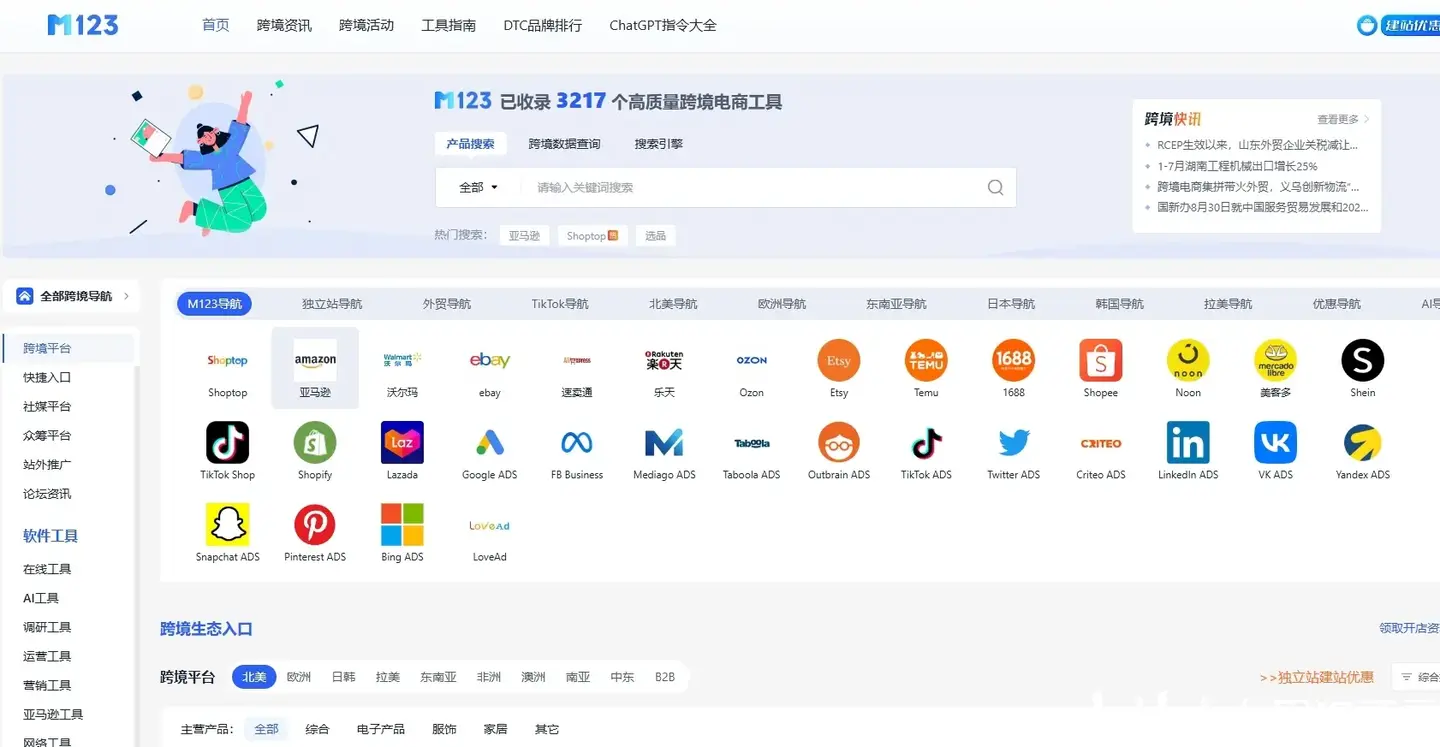This screenshot has height=747, width=1440.
Task: Open the TikTok Shop icon
Action: point(227,443)
